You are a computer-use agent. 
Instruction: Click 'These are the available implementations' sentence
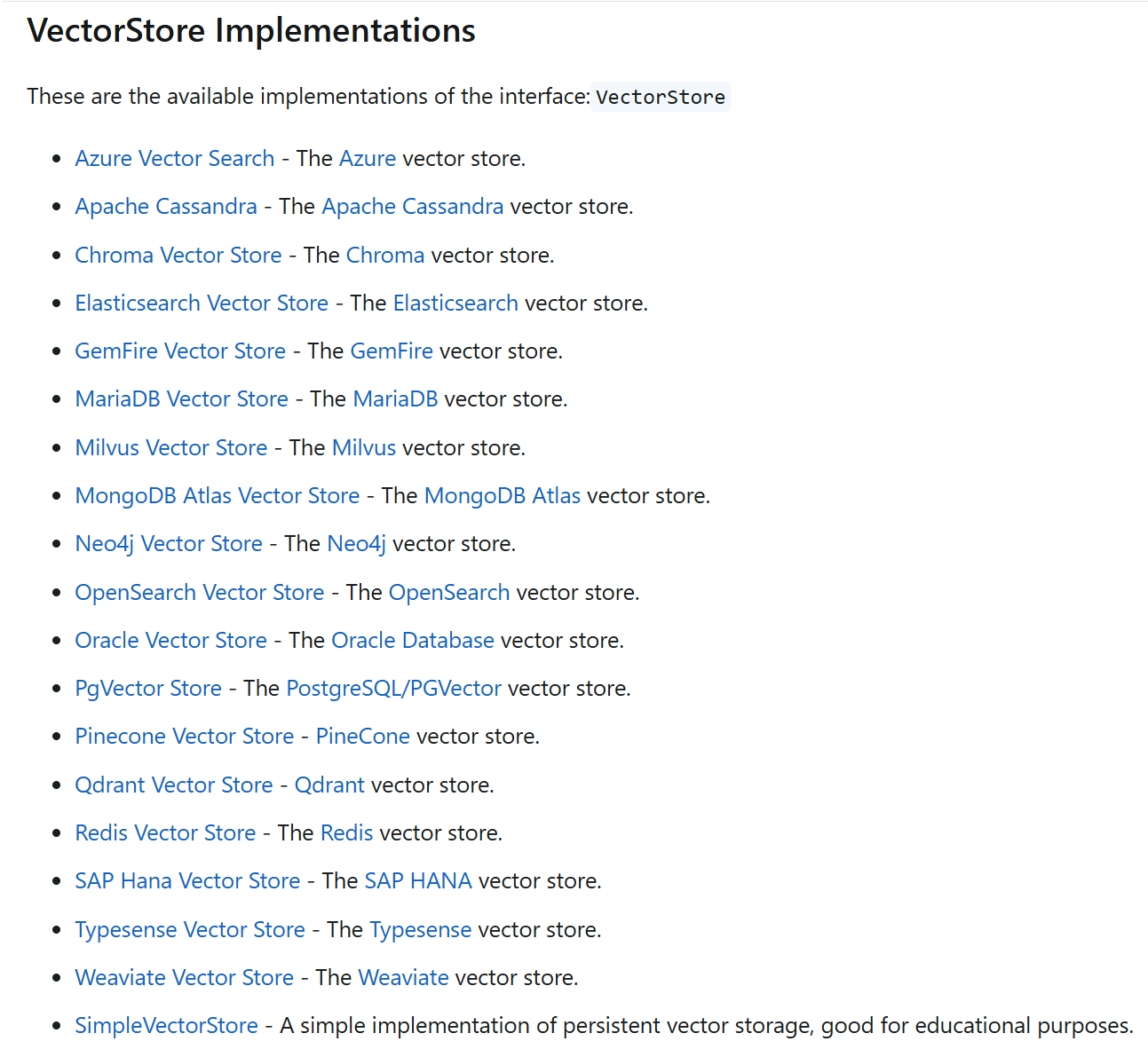point(309,97)
